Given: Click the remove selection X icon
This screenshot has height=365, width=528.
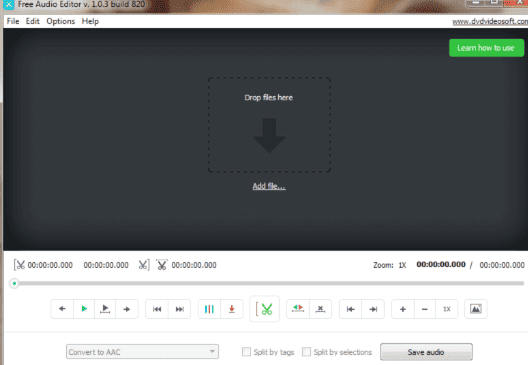Looking at the screenshot, I should pos(320,309).
